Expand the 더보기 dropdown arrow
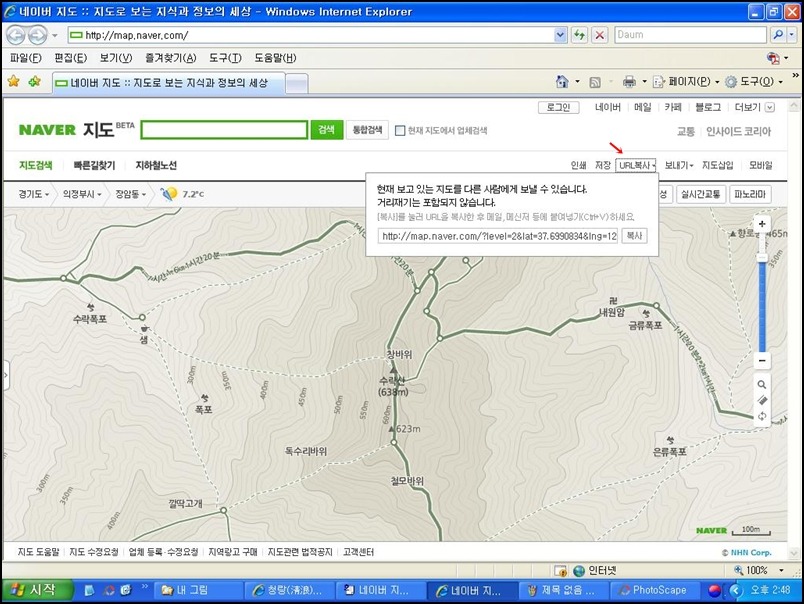 point(770,107)
